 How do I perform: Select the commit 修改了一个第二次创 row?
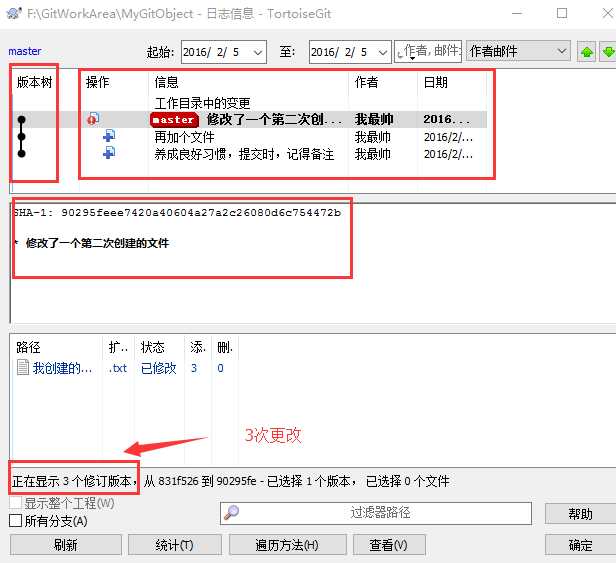[251, 119]
